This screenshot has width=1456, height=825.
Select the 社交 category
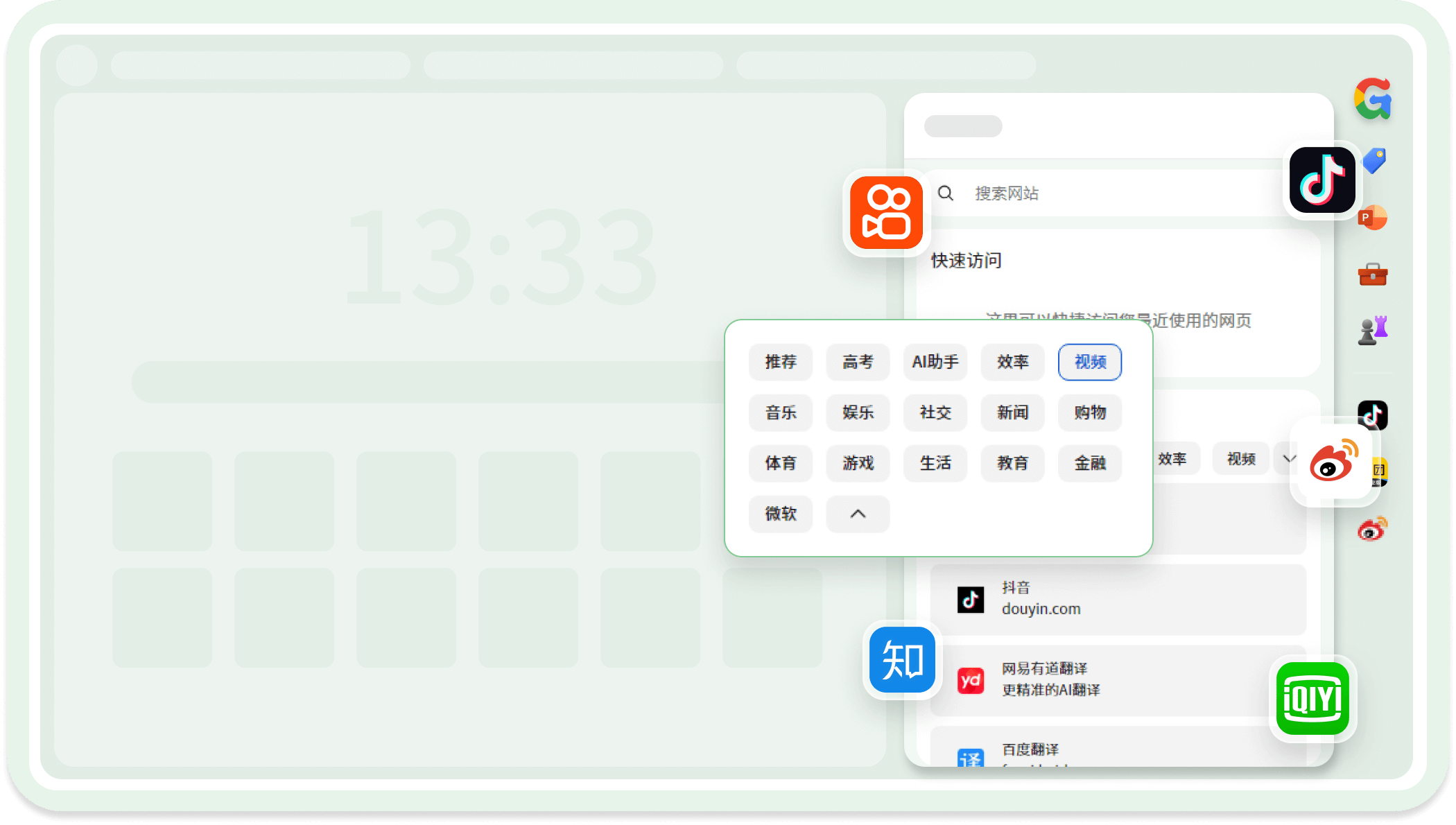pos(935,412)
